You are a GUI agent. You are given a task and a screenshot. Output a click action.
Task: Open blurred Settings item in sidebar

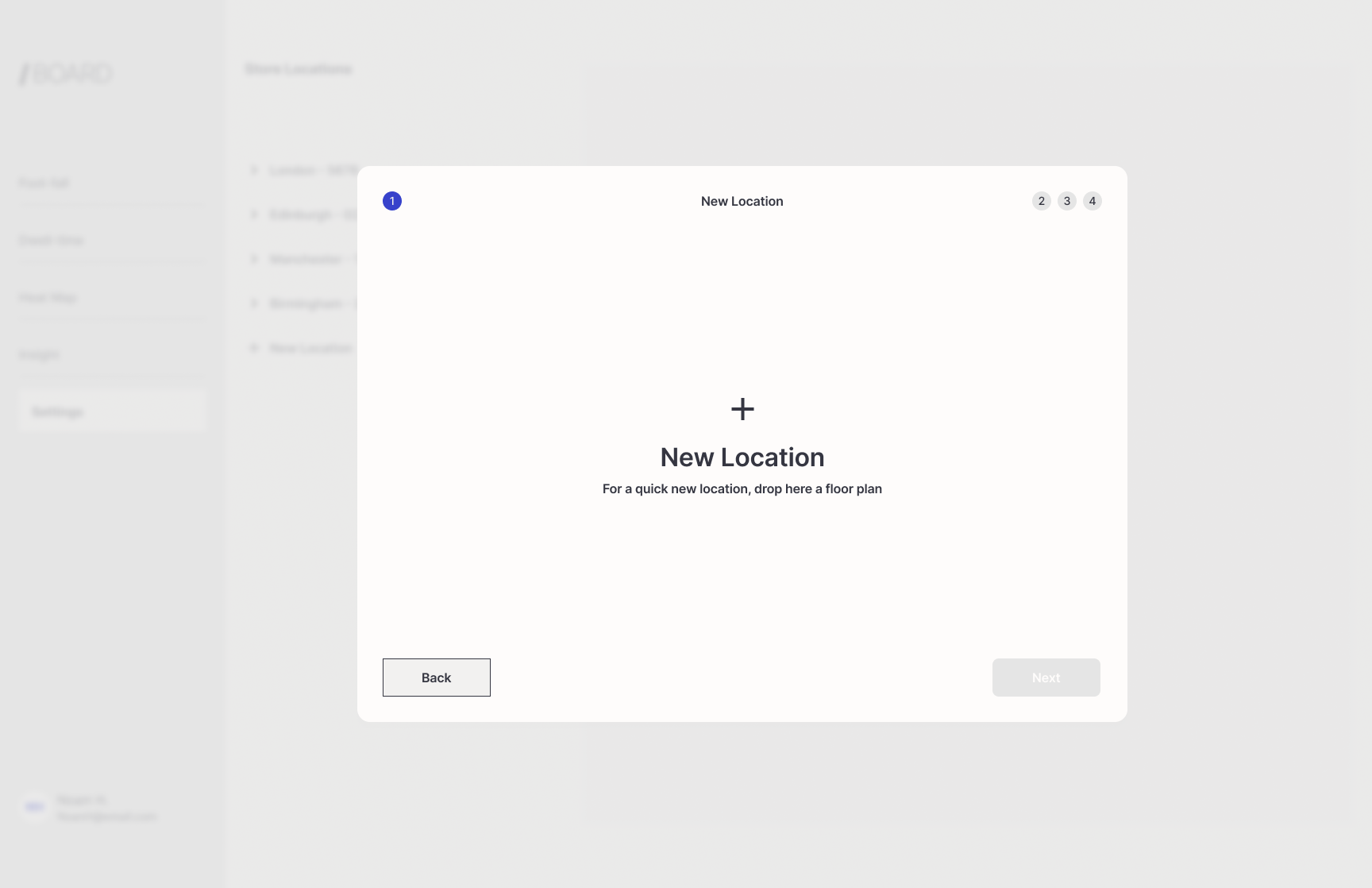coord(112,411)
